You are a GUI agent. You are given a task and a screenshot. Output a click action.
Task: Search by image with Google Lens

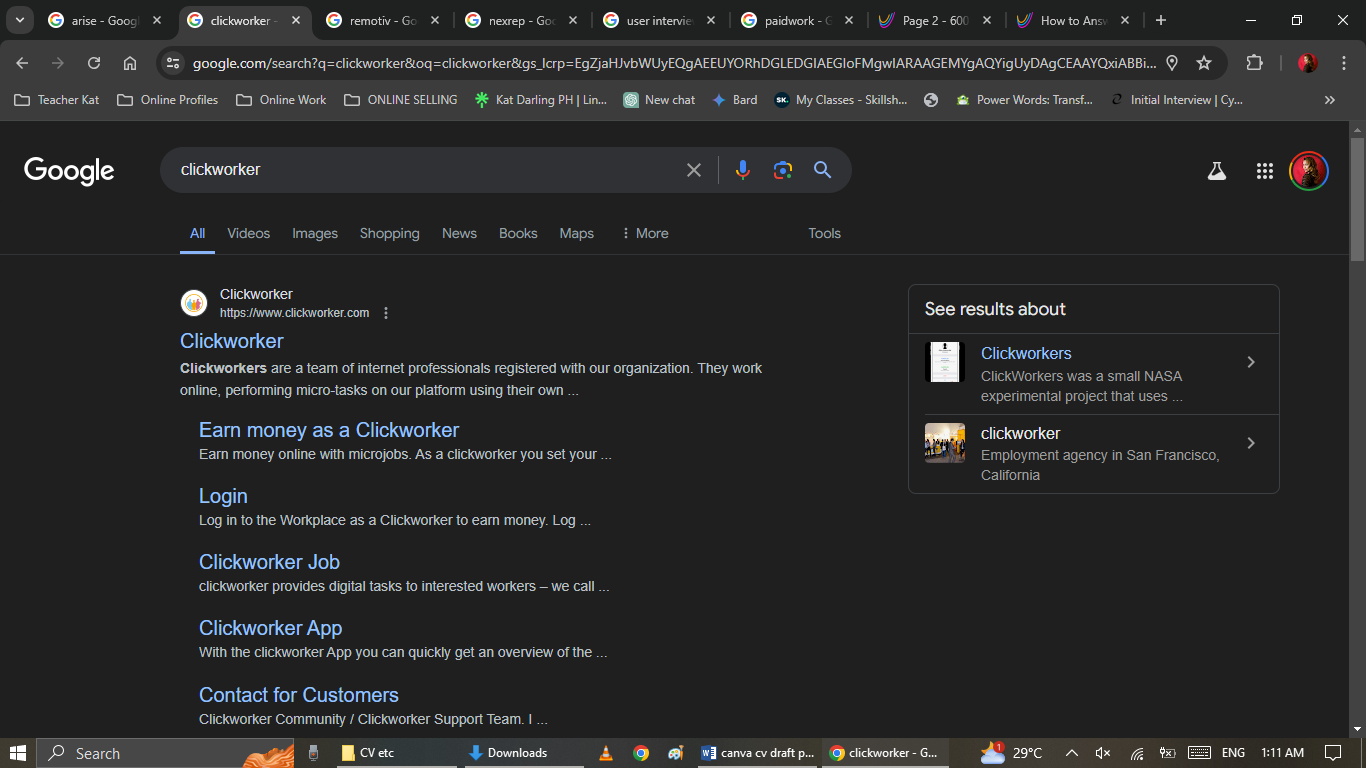pos(783,170)
